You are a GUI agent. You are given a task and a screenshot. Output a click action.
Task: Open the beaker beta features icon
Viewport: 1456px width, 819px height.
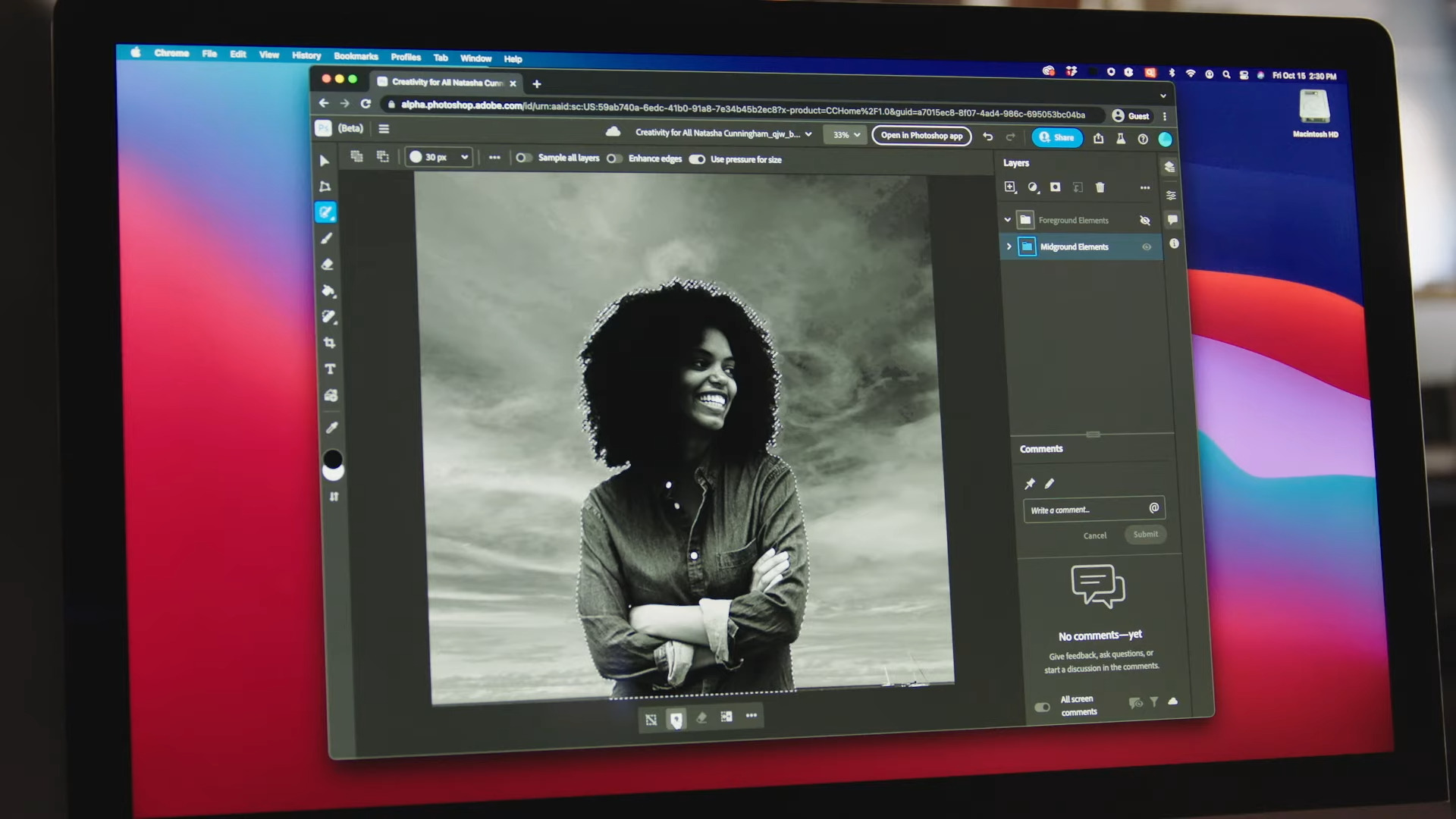click(x=1121, y=139)
